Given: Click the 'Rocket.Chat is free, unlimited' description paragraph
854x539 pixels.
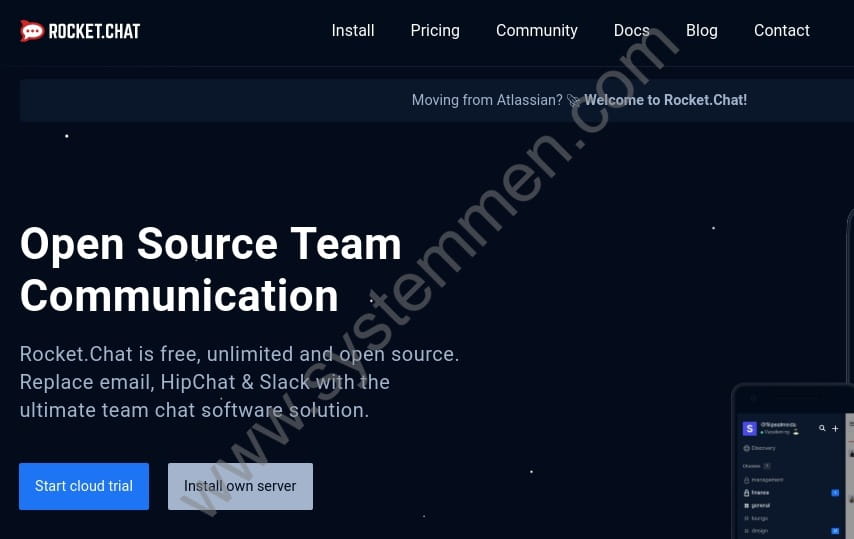Looking at the screenshot, I should tap(239, 382).
